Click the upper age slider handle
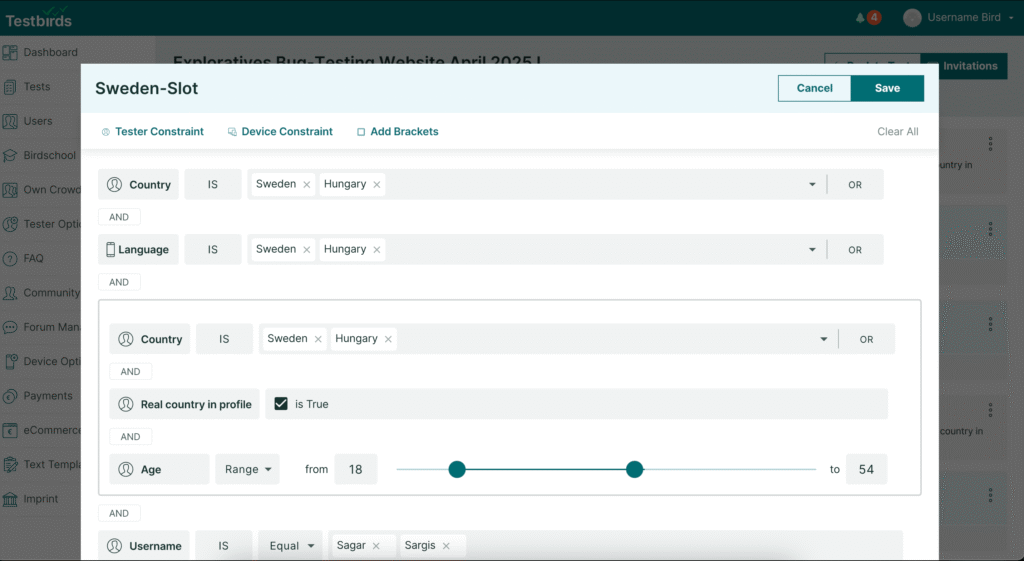Viewport: 1024px width, 561px height. 634,469
